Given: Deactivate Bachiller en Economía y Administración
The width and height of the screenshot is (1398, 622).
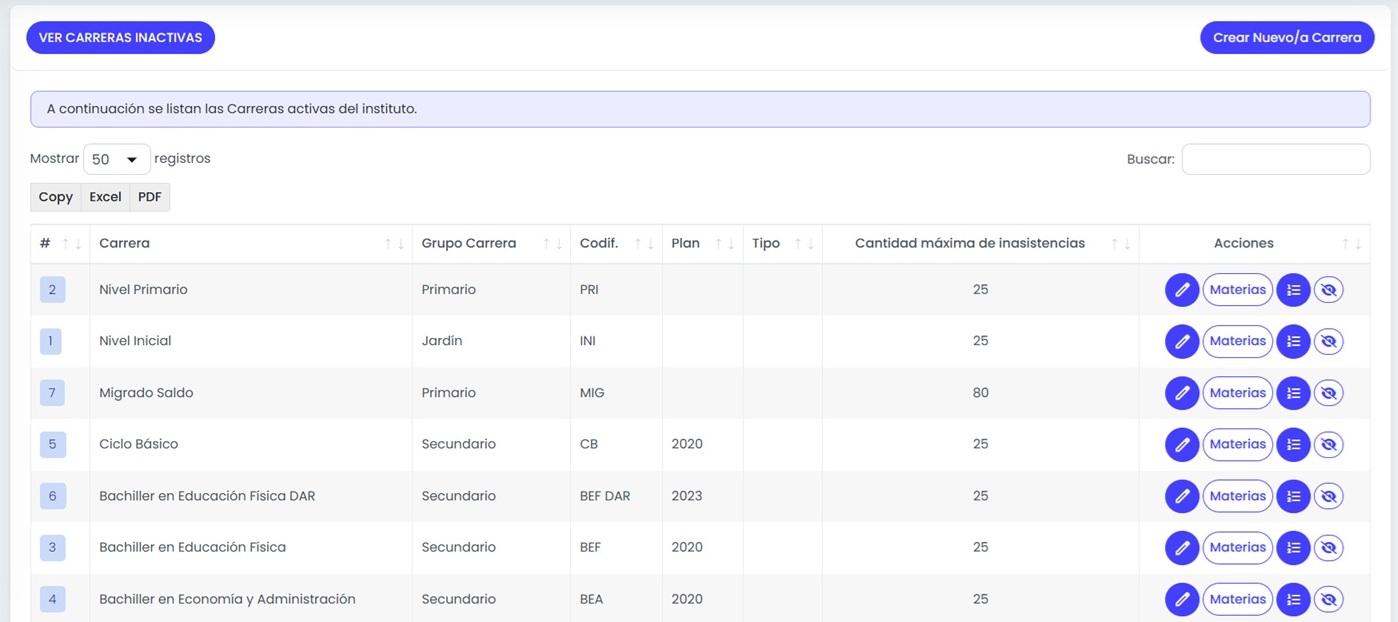Looking at the screenshot, I should 1328,599.
